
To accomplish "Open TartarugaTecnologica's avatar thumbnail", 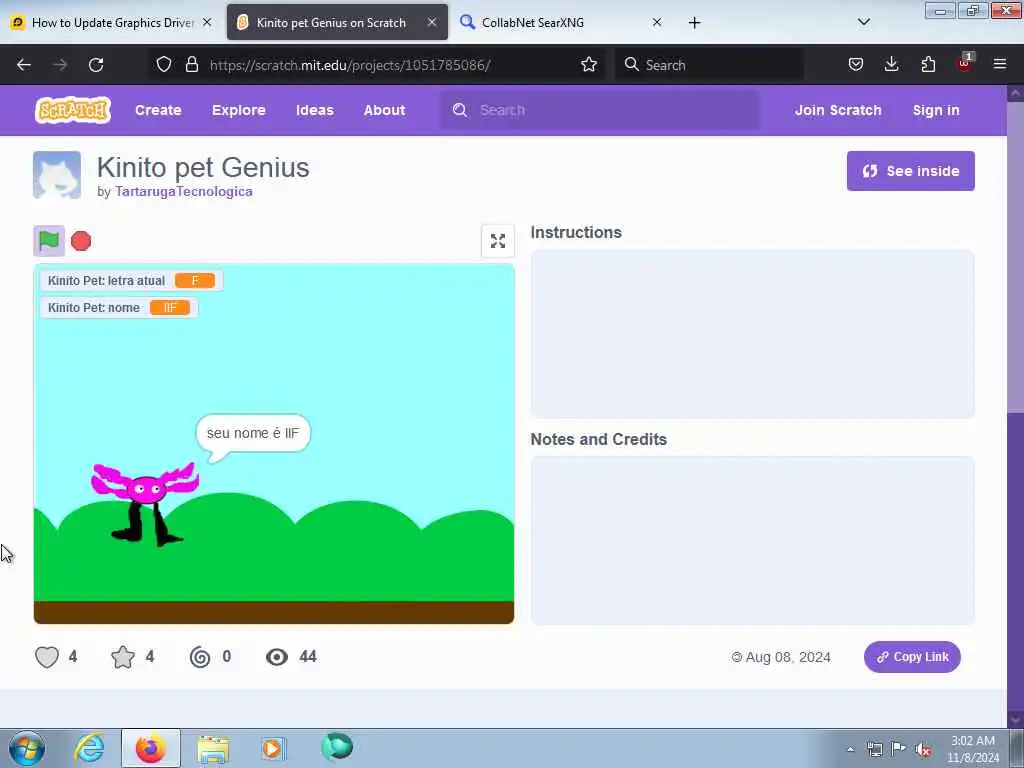I will point(57,175).
